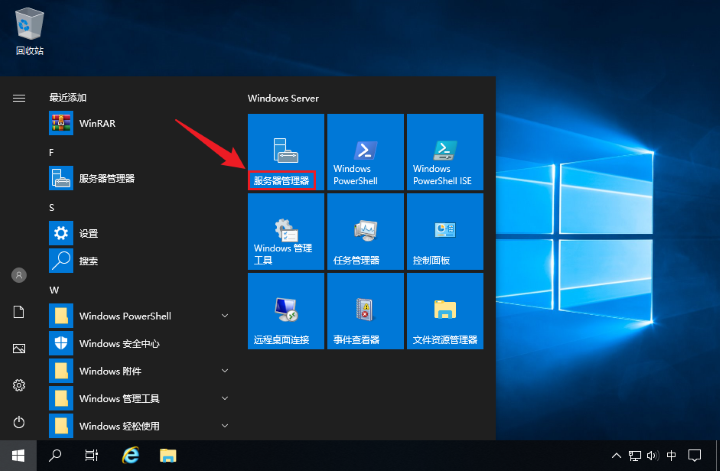Click the Windows Start button on taskbar
Screen dimensions: 720x471
pos(18,456)
